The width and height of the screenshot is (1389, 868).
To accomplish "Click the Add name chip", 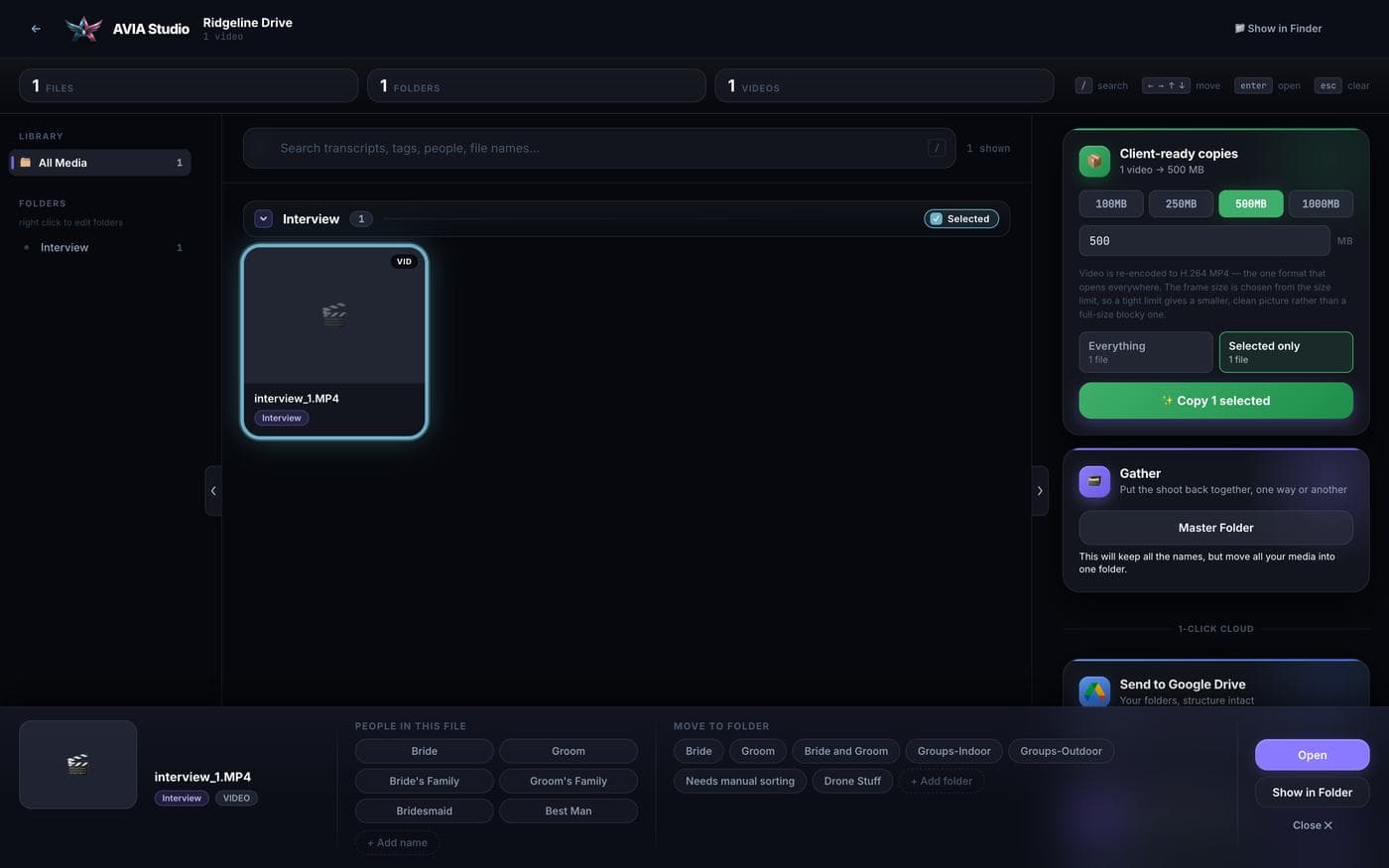I will (x=397, y=842).
